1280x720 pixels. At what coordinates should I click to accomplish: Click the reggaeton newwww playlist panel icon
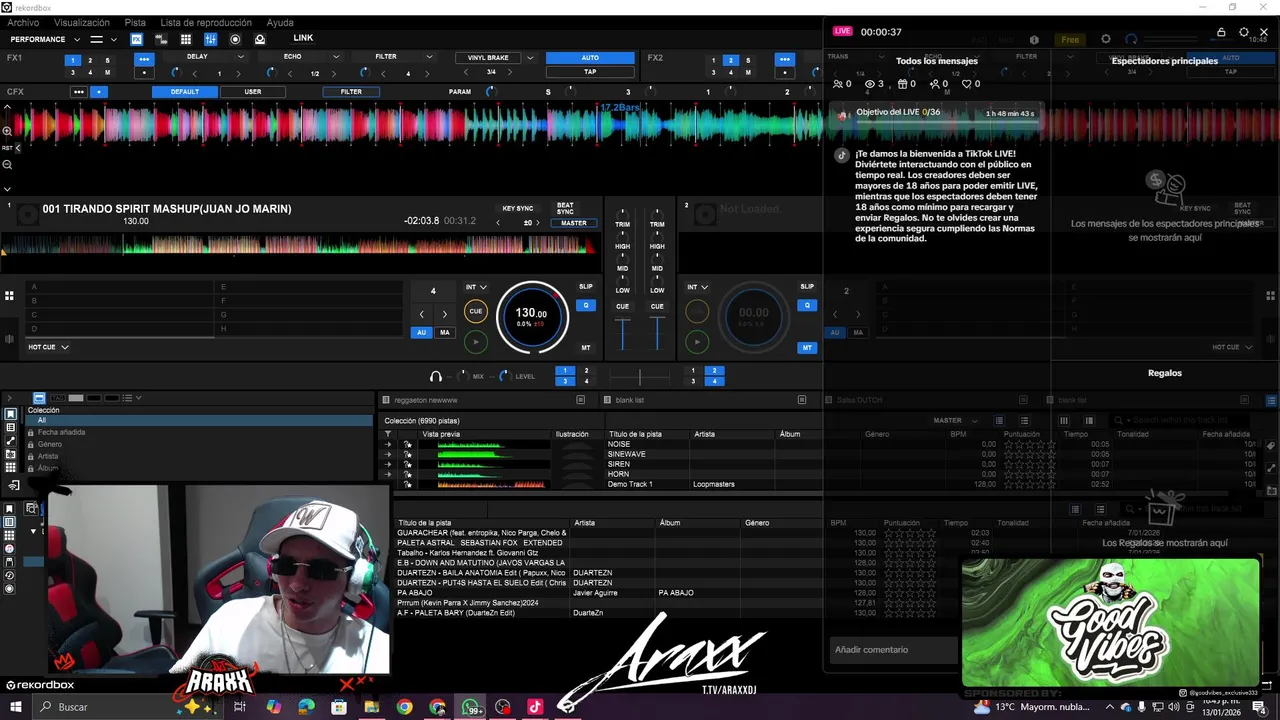click(x=580, y=400)
